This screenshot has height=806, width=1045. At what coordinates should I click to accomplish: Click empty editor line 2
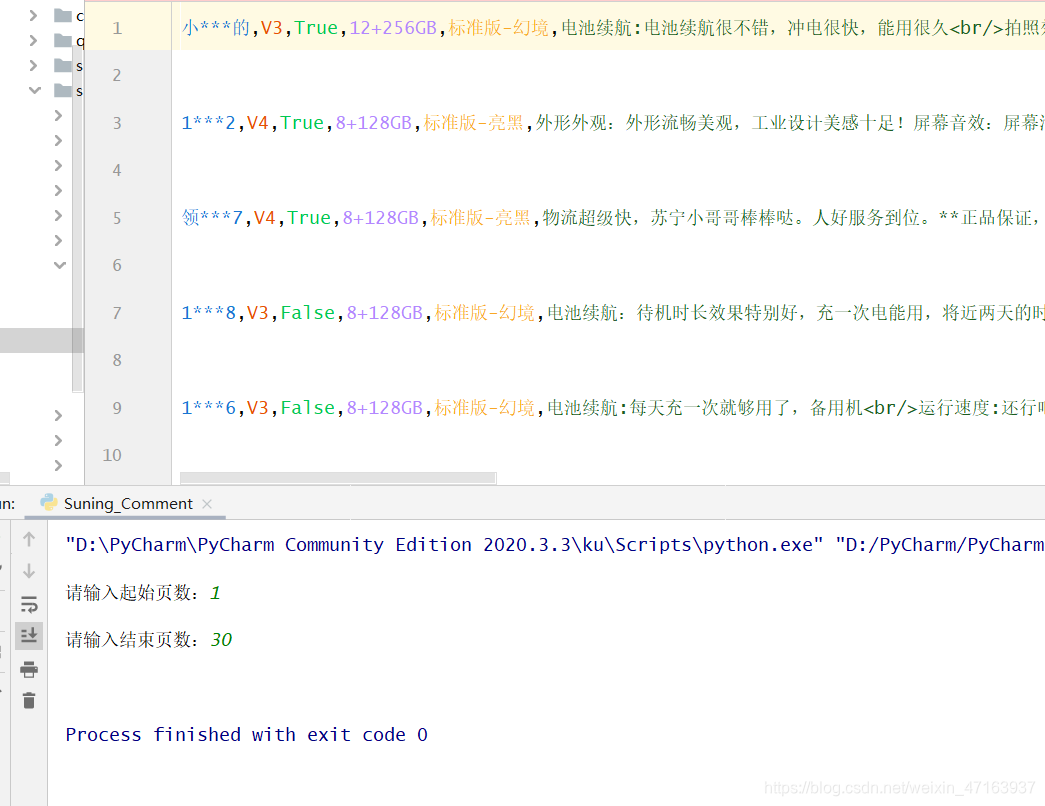click(x=608, y=75)
